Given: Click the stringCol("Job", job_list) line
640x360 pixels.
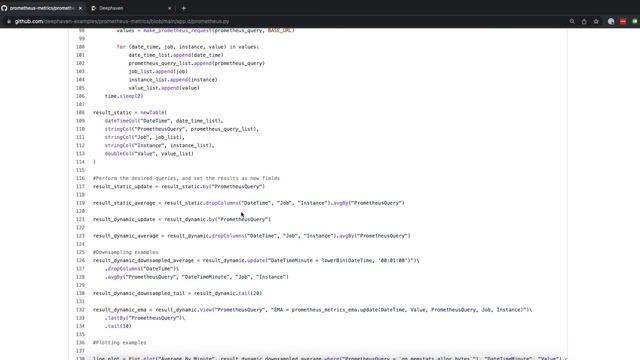Looking at the screenshot, I should 144,137.
